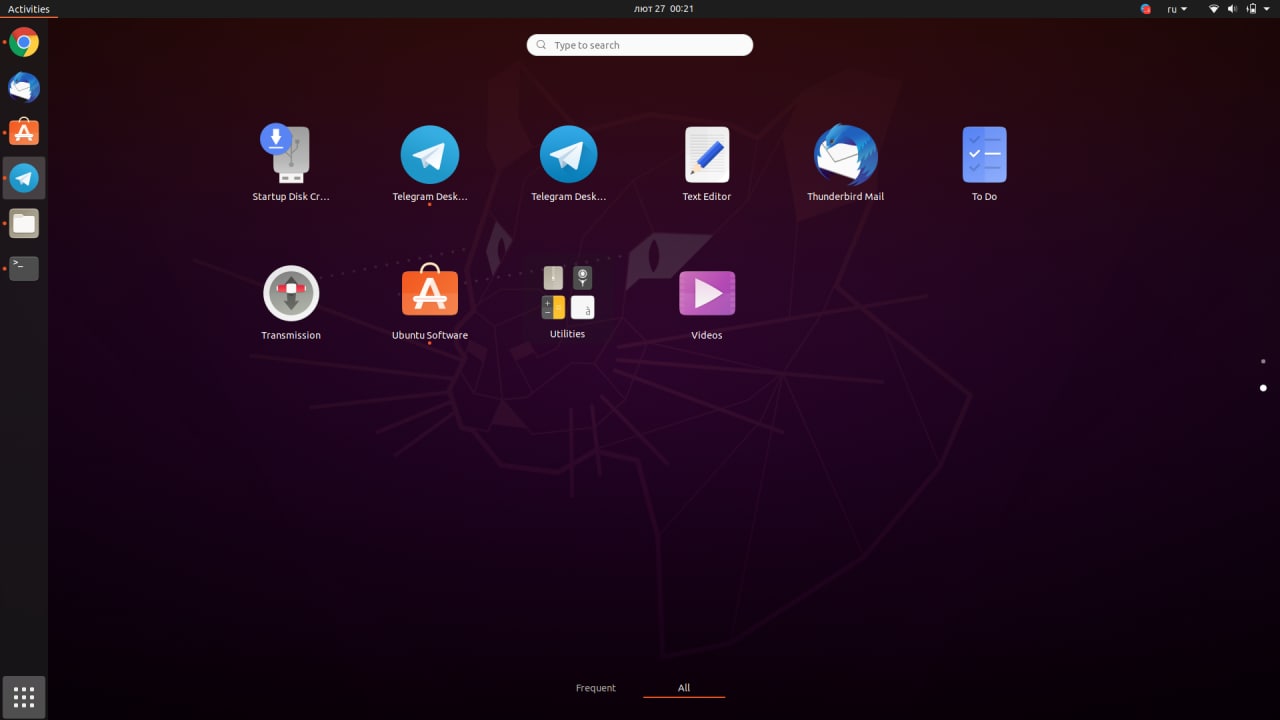The height and width of the screenshot is (720, 1280).
Task: Select the second app page indicator dot
Action: (x=1263, y=388)
